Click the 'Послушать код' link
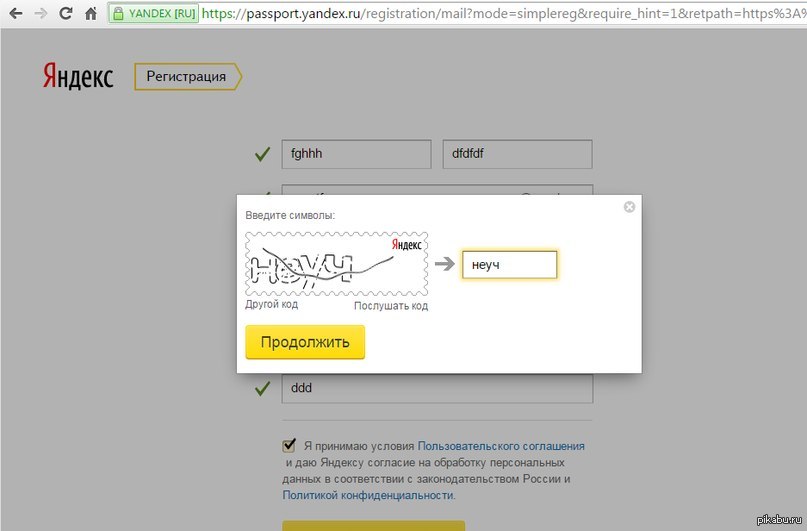 (391, 306)
